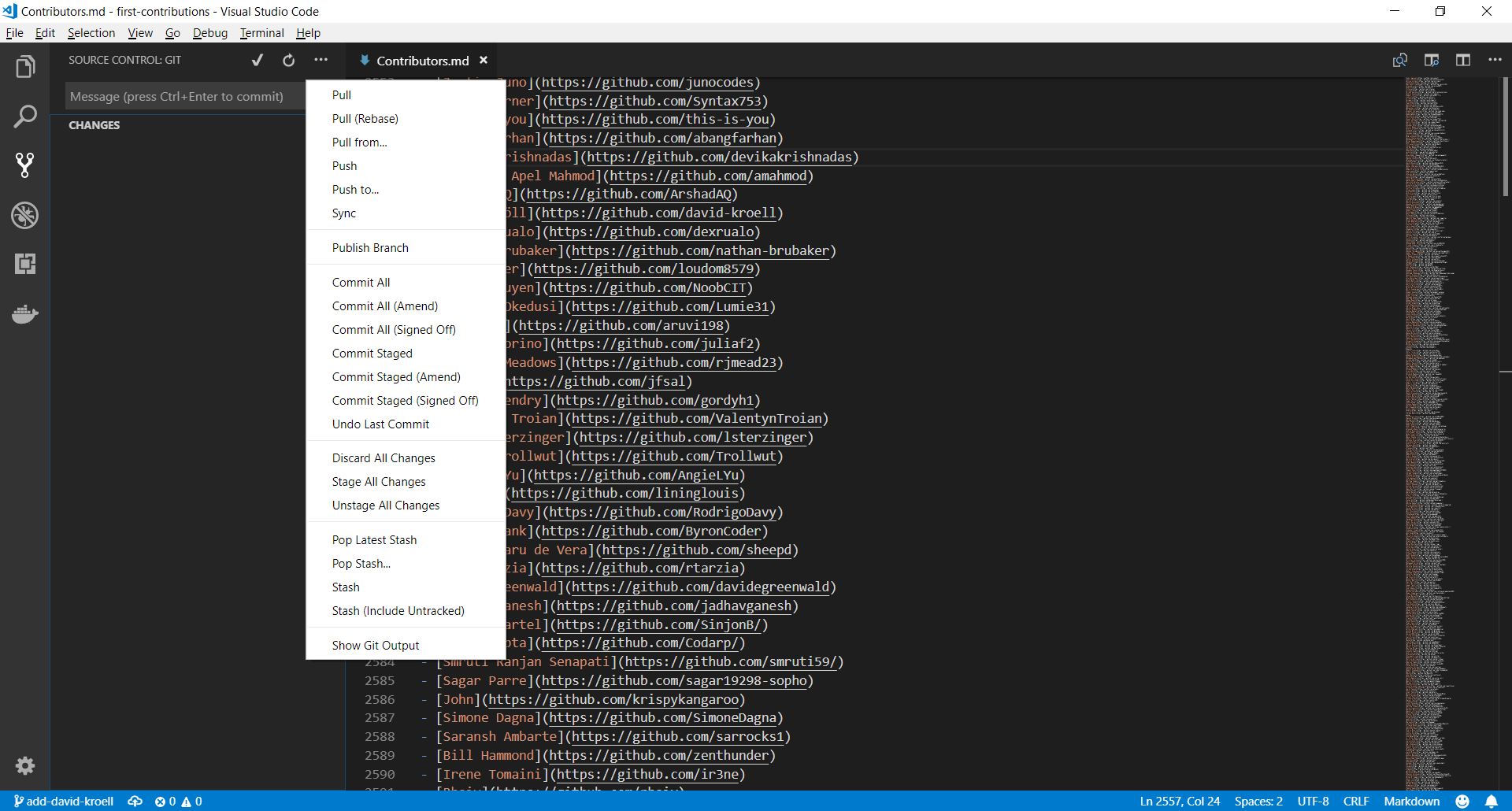The image size is (1512, 811).
Task: Open the Debug menu
Action: [210, 33]
